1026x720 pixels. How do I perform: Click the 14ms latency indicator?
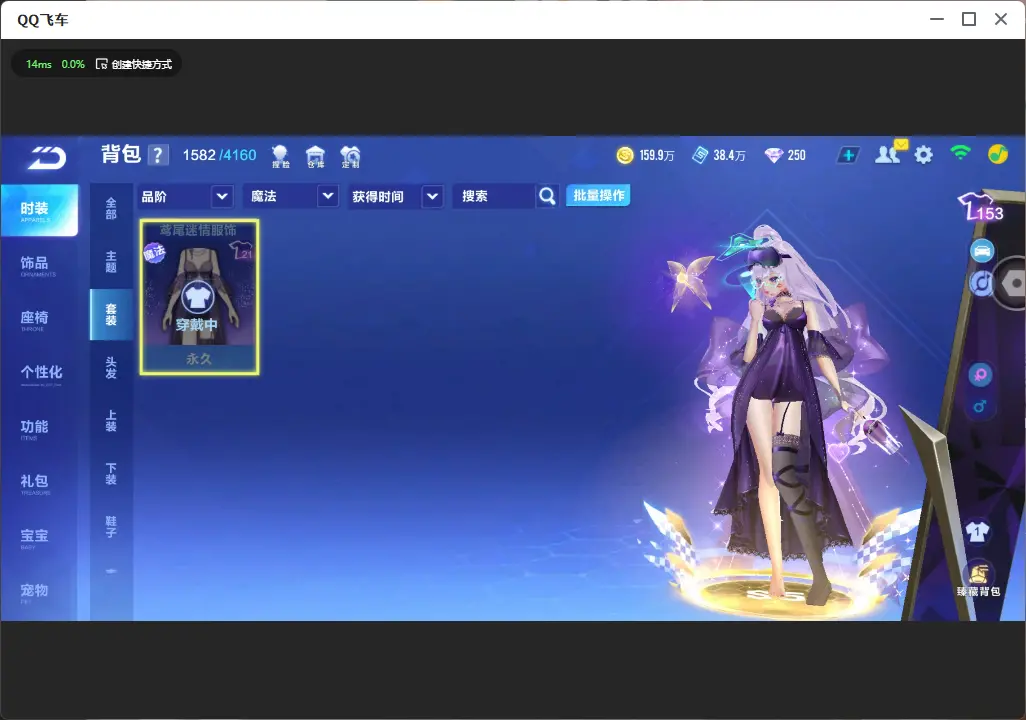[x=39, y=64]
